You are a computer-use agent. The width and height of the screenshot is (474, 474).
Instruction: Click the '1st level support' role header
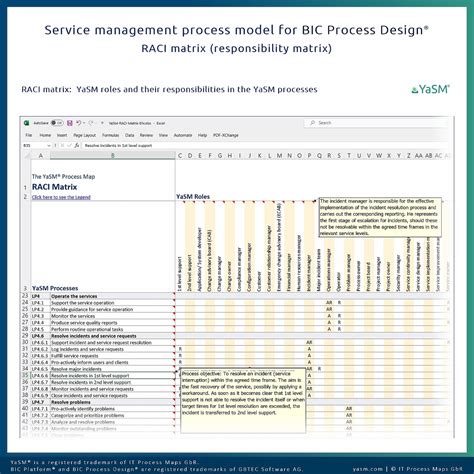pos(180,274)
